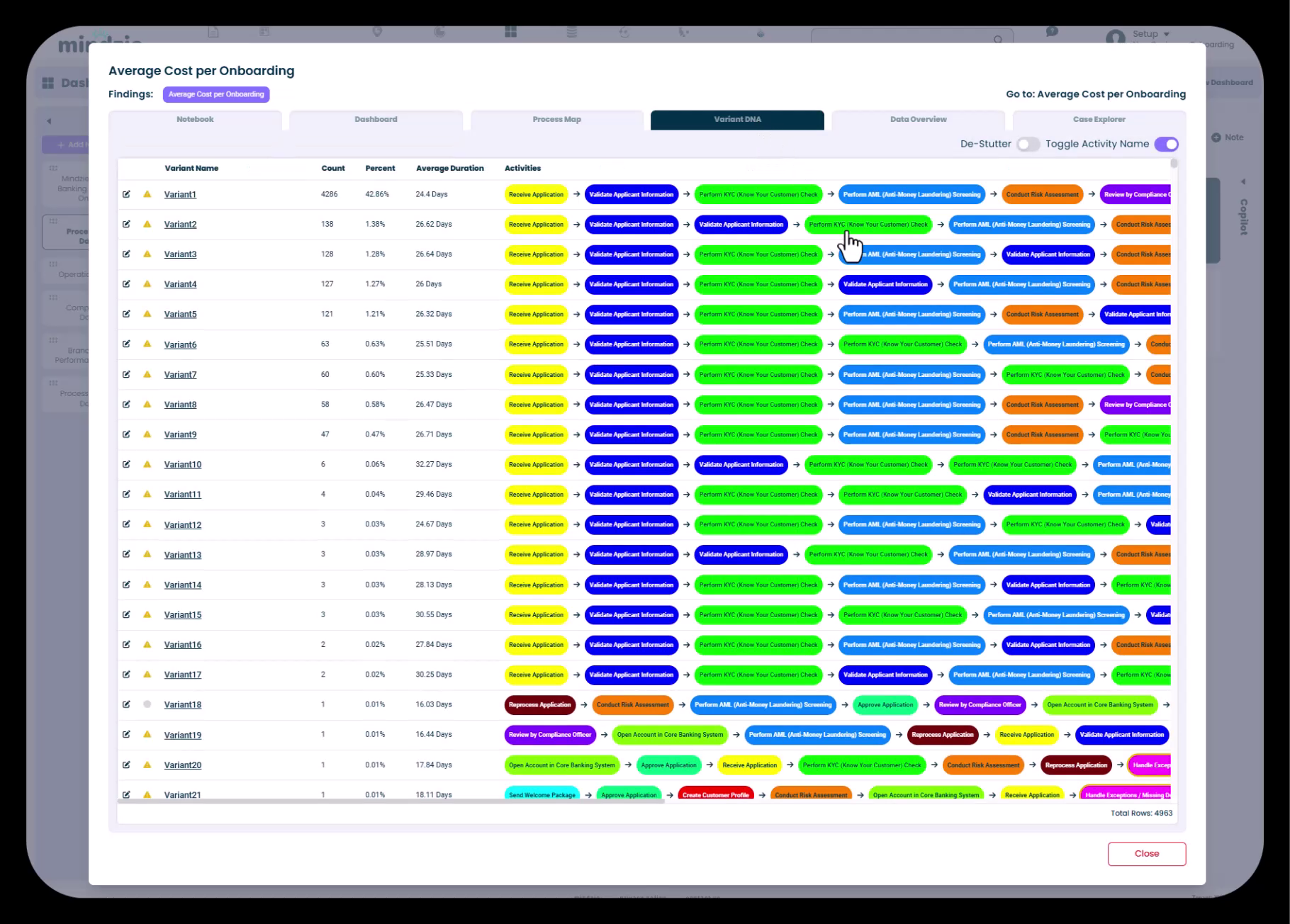Sort by Average Duration column header
Image resolution: width=1290 pixels, height=924 pixels.
click(x=449, y=169)
